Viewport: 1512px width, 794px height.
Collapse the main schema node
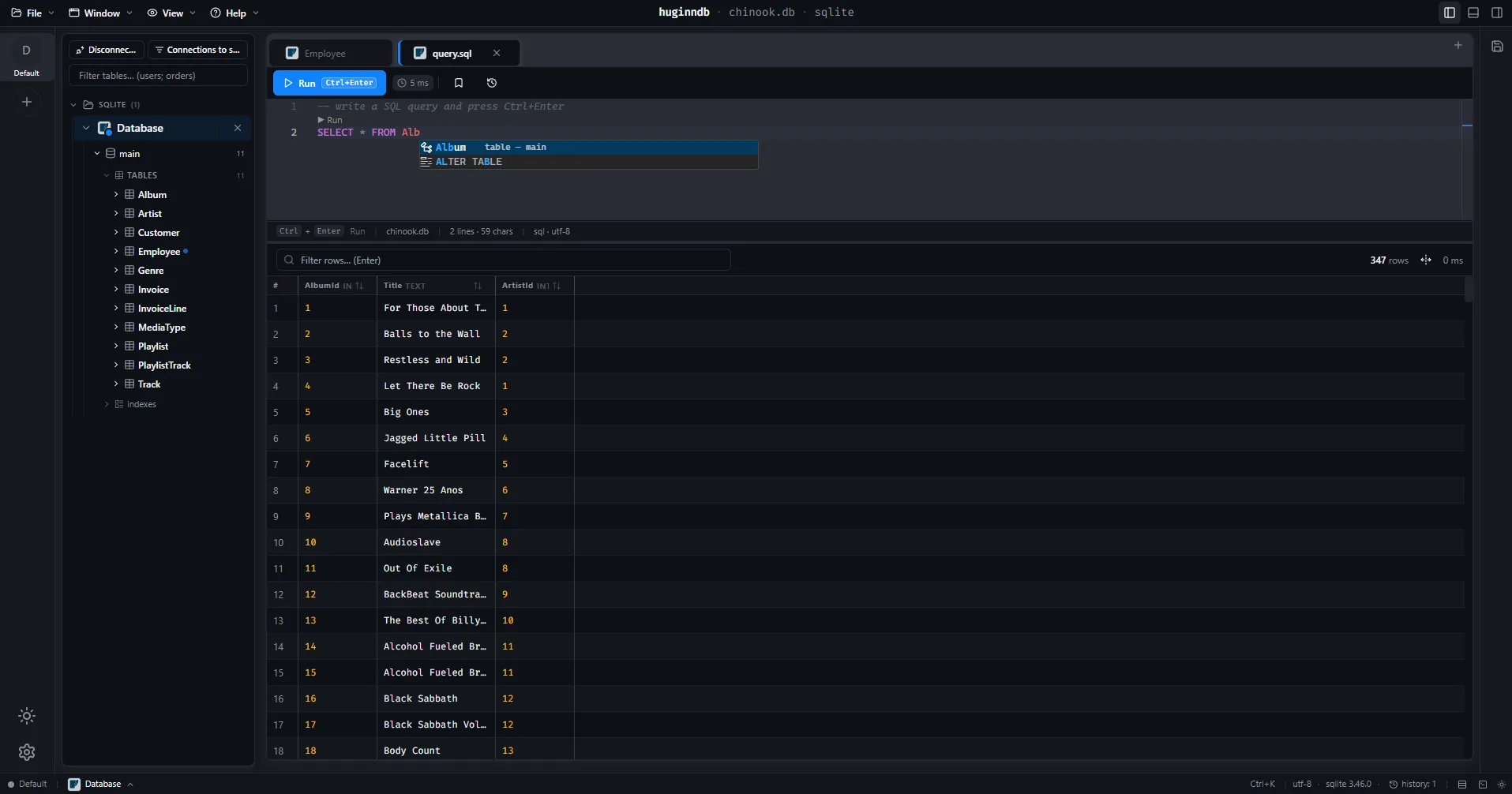click(97, 154)
